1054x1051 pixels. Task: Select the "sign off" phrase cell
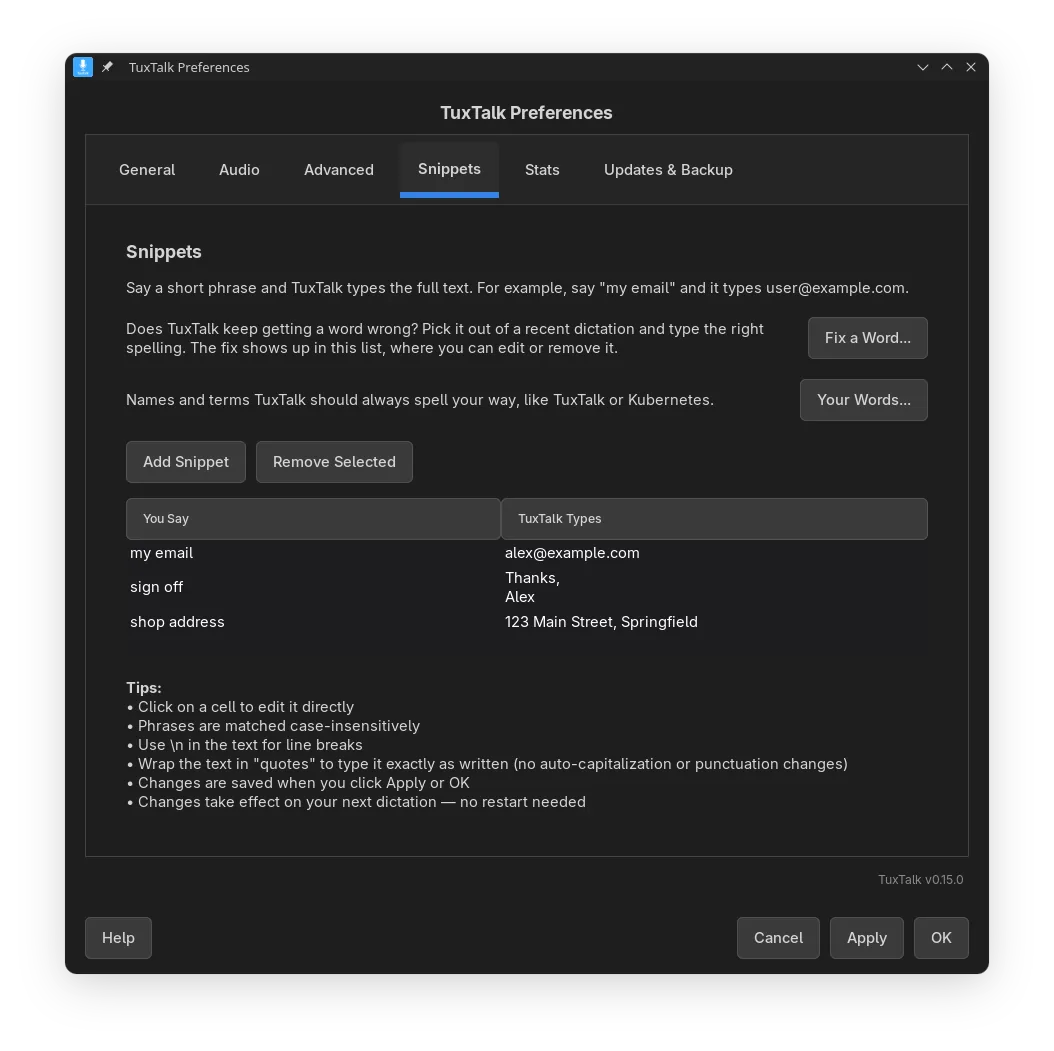[313, 587]
